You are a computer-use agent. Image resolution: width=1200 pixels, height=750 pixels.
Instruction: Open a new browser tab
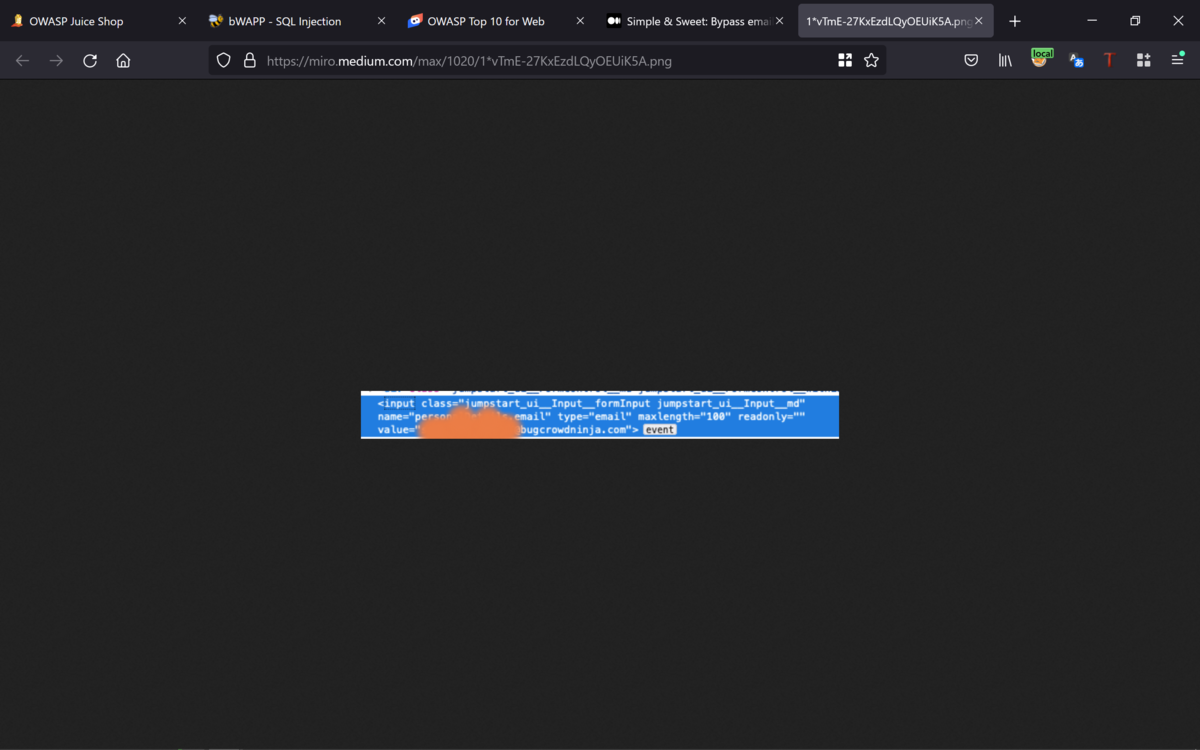coord(1015,21)
